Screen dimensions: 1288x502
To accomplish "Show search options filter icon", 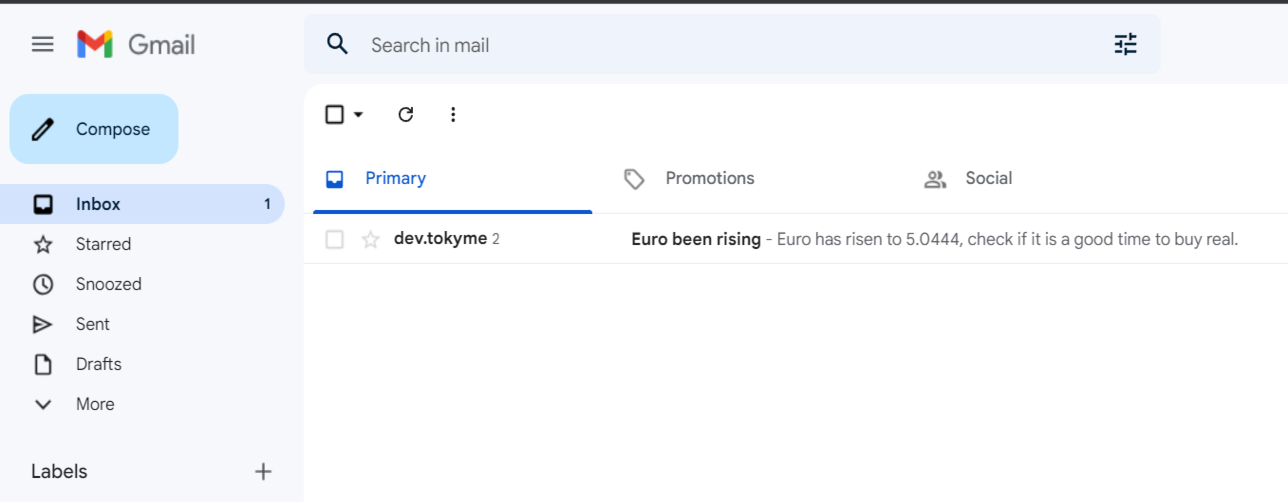I will (x=1126, y=44).
